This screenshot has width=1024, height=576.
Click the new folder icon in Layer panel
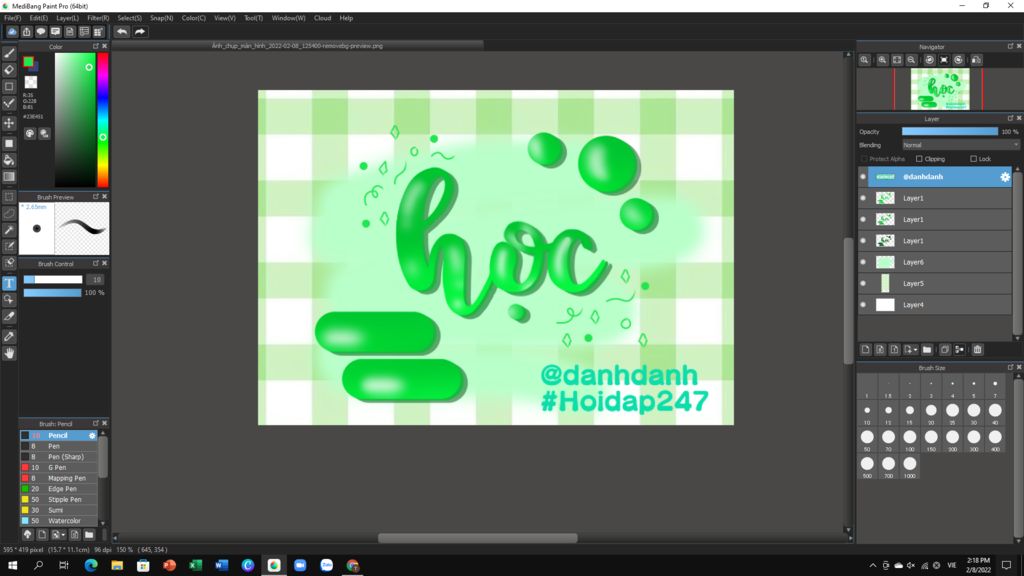click(927, 349)
